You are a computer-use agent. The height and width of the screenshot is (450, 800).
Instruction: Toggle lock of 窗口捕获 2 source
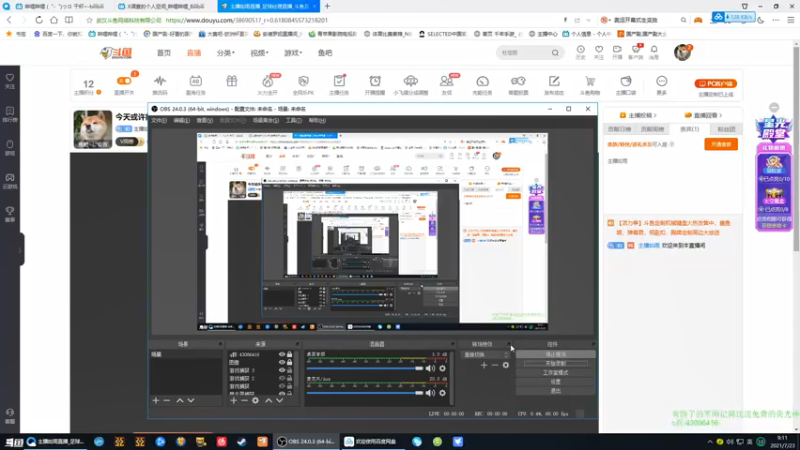pos(289,379)
